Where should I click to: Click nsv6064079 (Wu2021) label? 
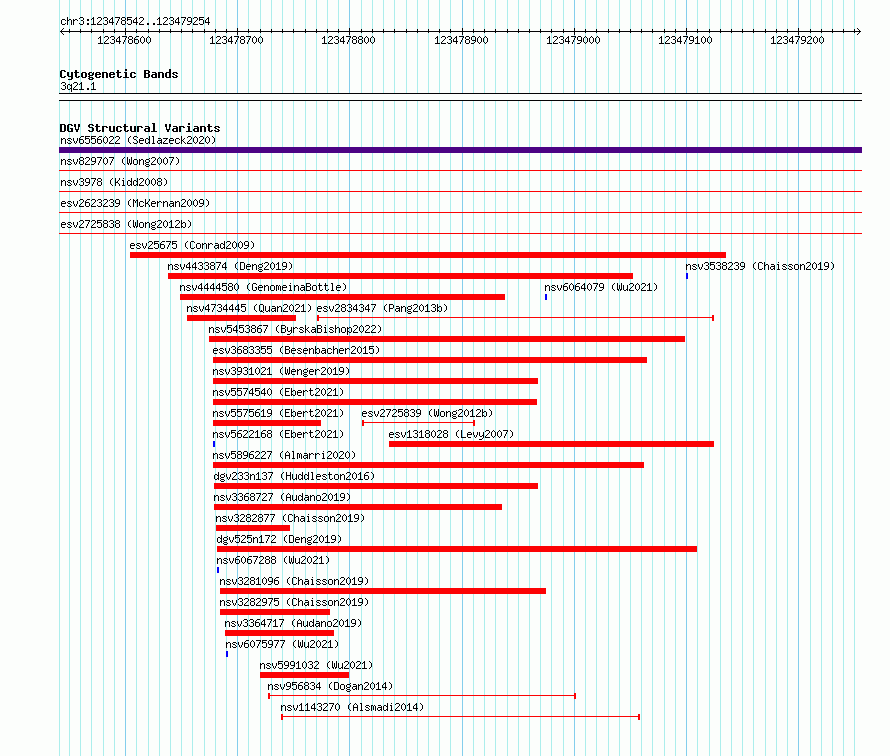601,287
